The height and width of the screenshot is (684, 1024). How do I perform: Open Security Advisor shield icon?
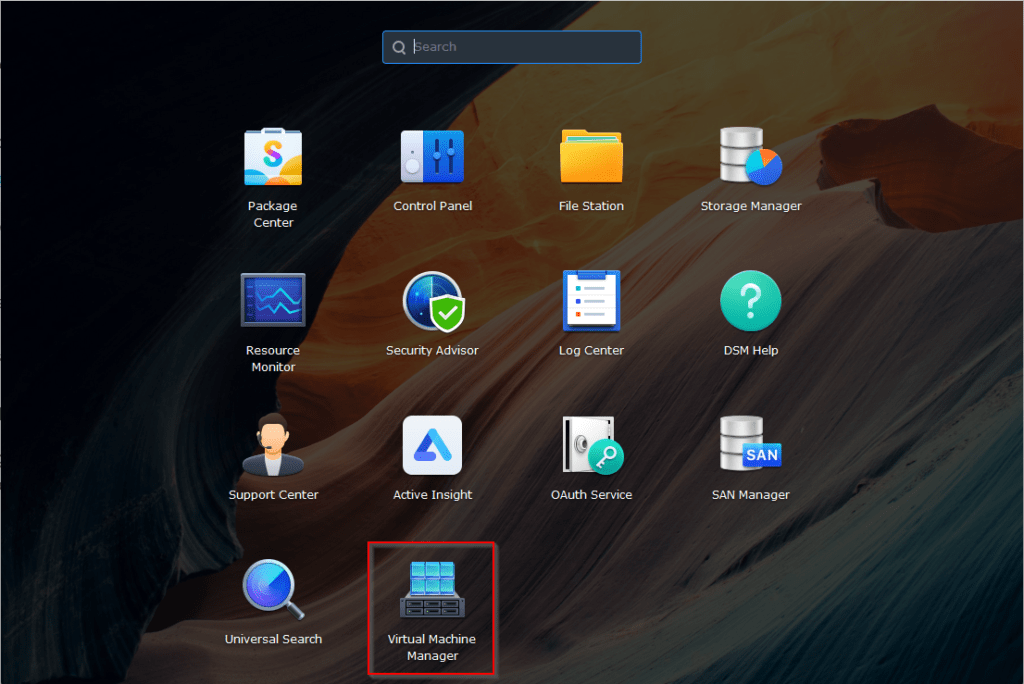(x=432, y=301)
